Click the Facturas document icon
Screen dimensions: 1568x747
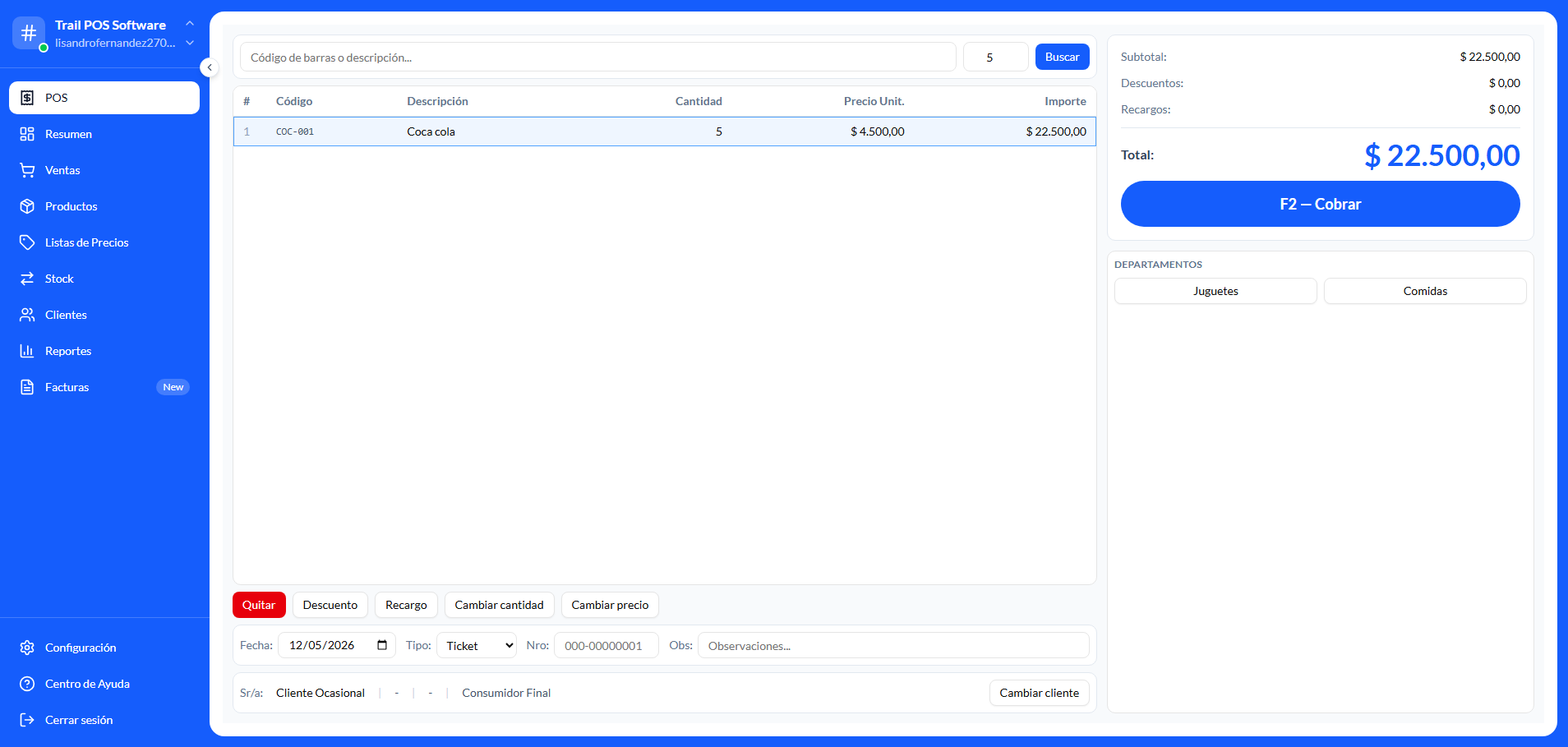27,387
